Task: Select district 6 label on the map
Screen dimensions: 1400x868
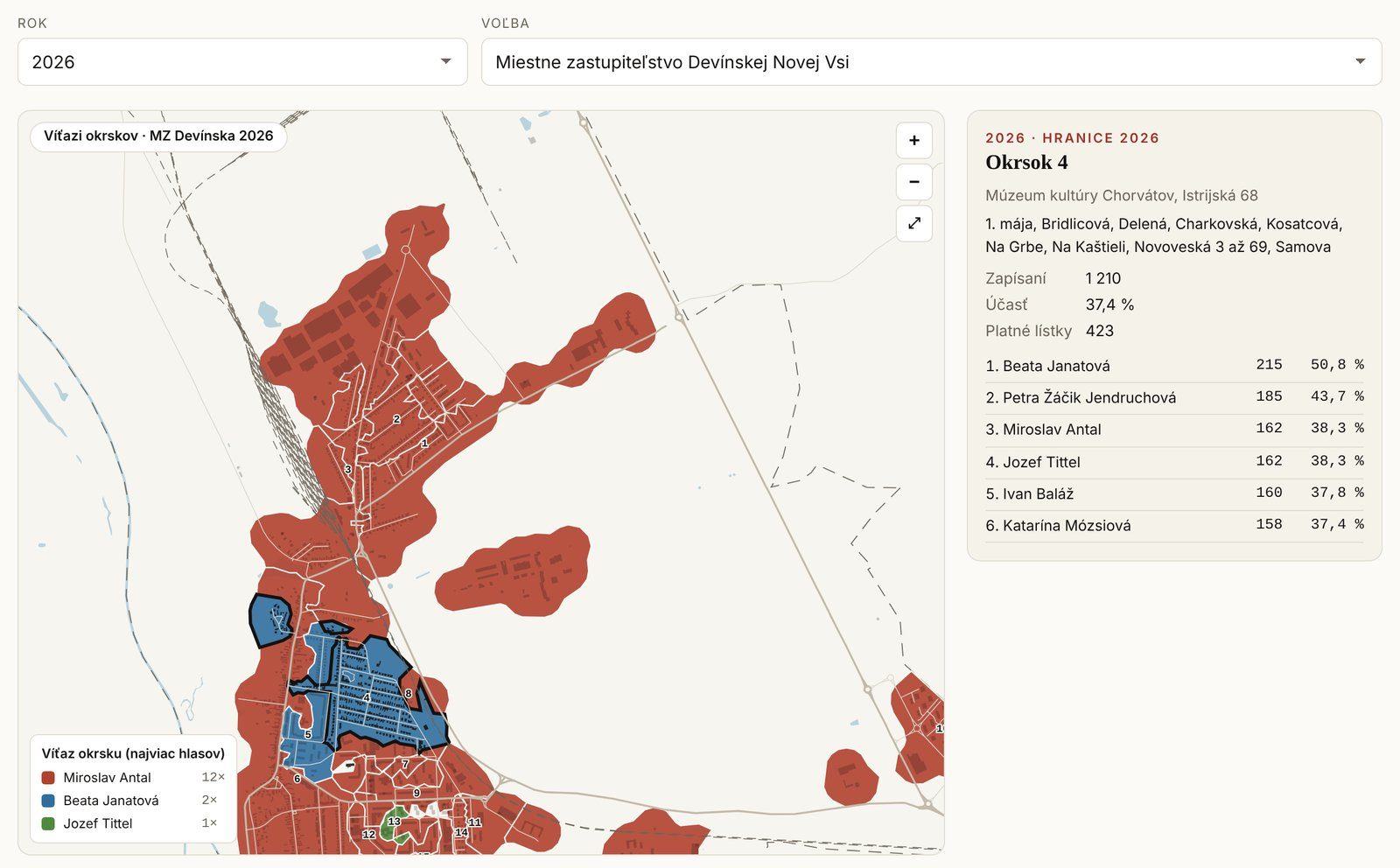Action: [x=297, y=779]
